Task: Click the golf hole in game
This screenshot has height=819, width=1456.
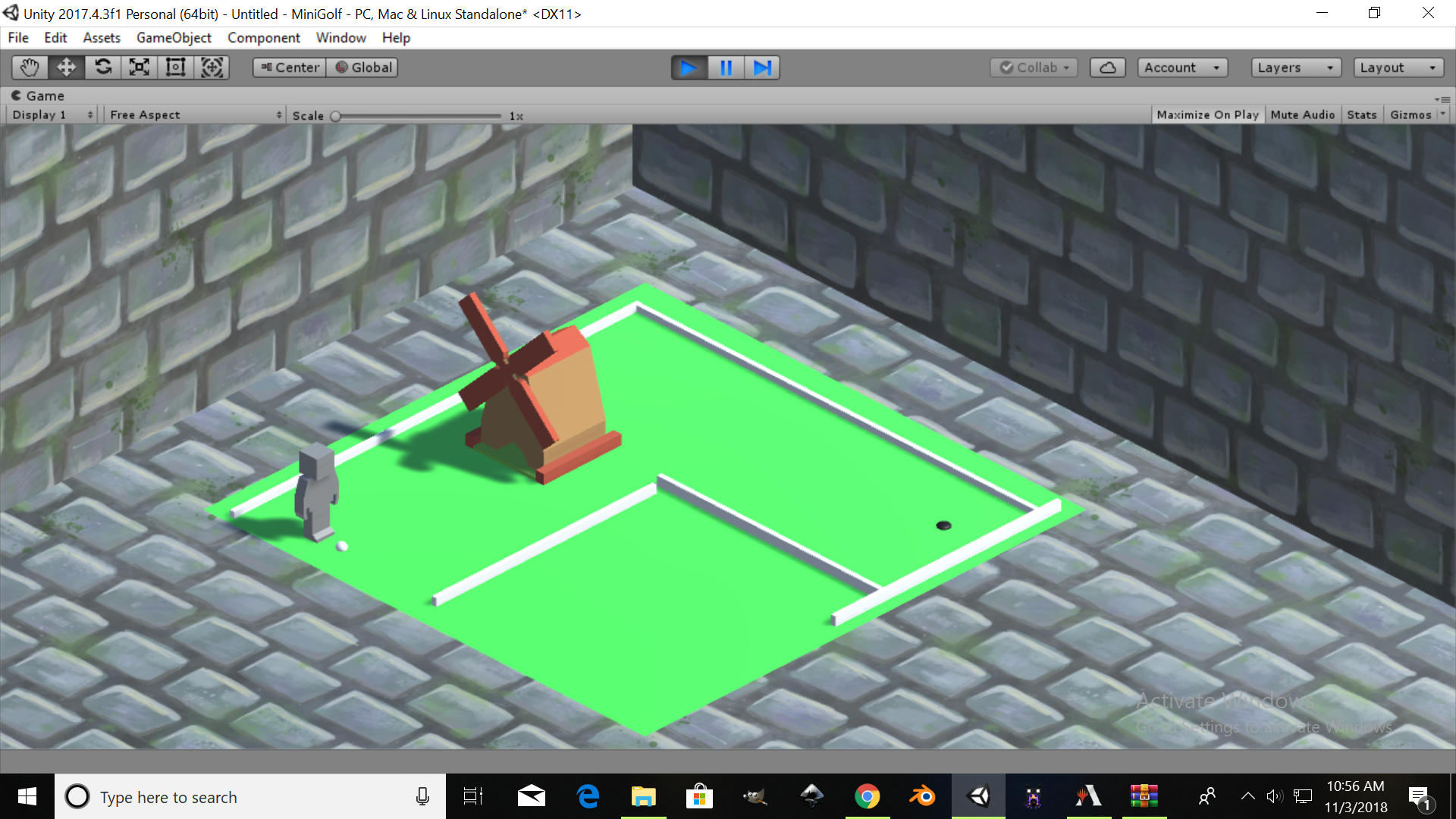Action: 943,526
